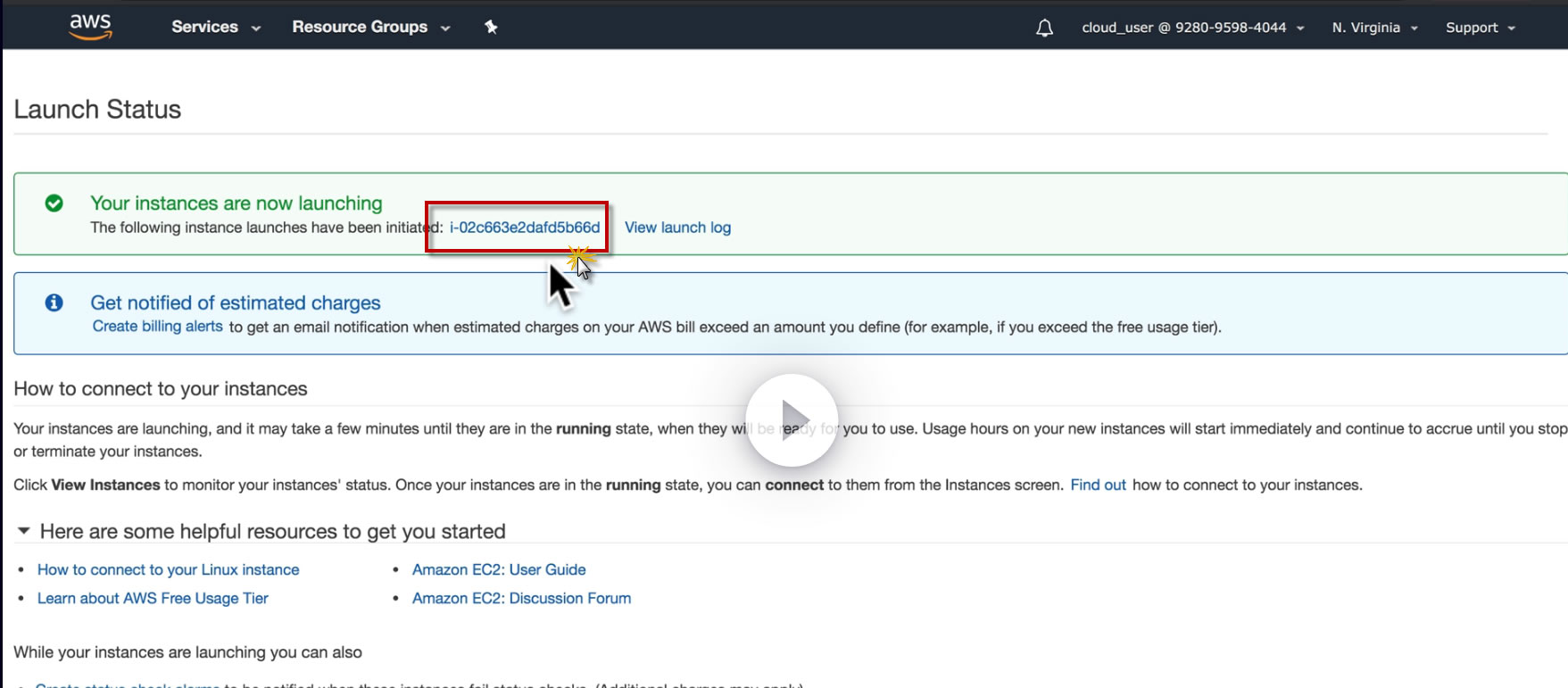Click the AWS logo home icon
The image size is (1568, 688).
pos(90,27)
